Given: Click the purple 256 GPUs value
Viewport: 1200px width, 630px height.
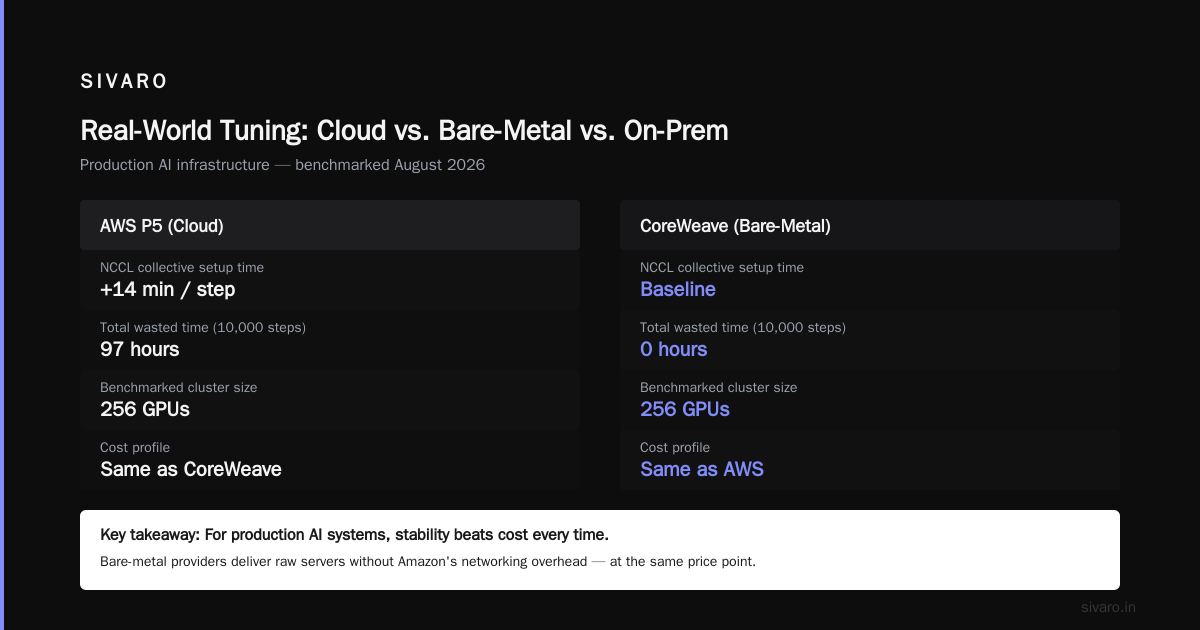Looking at the screenshot, I should click(x=685, y=409).
